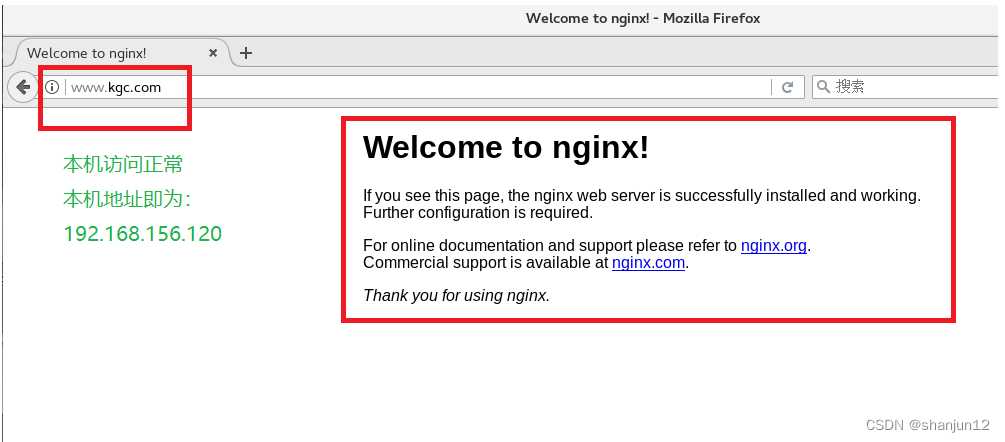
Task: Click the Thank you for using nginx text
Action: 456,296
